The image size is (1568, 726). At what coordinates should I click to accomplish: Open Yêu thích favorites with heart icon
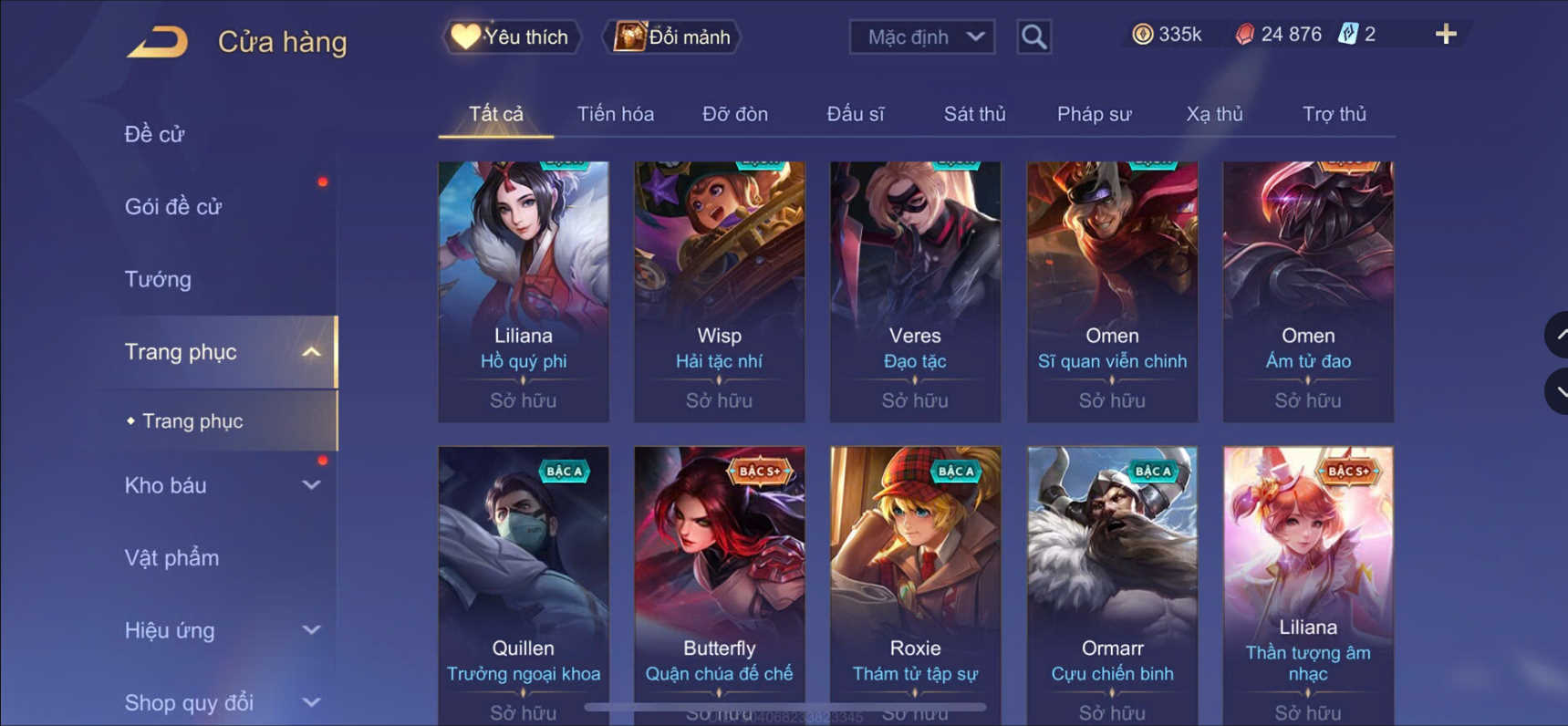point(512,37)
